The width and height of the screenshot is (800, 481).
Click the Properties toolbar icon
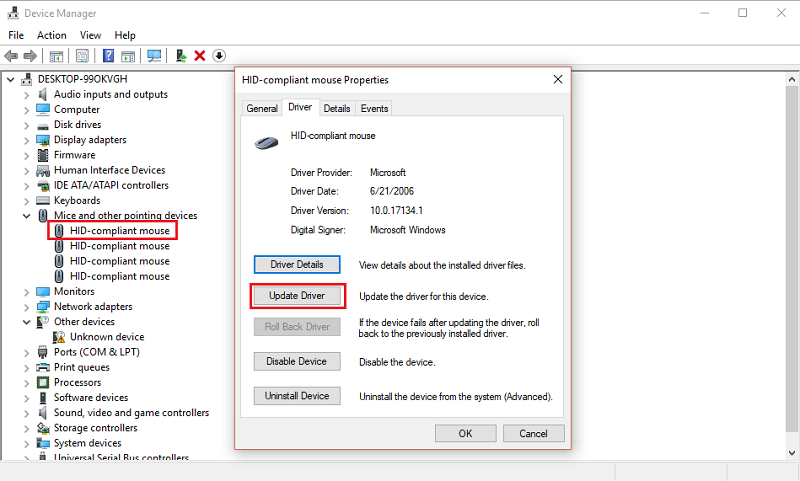[x=82, y=56]
